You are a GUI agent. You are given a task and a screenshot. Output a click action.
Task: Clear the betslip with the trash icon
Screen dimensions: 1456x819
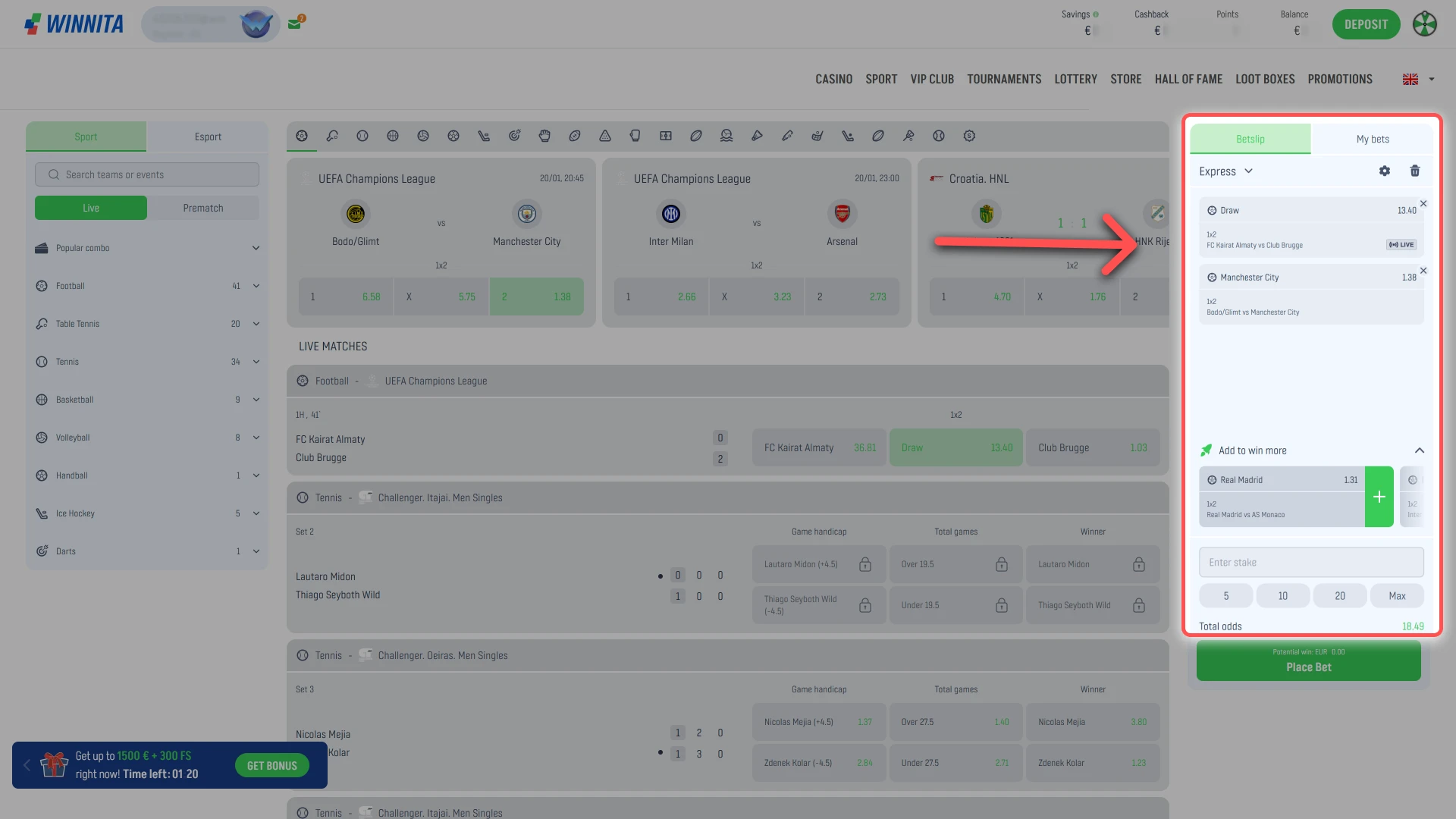click(x=1415, y=171)
